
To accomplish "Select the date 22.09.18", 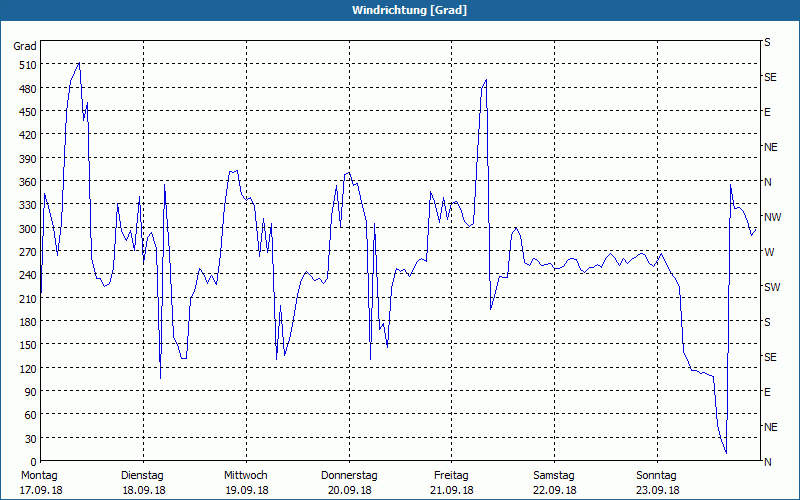I will [555, 491].
